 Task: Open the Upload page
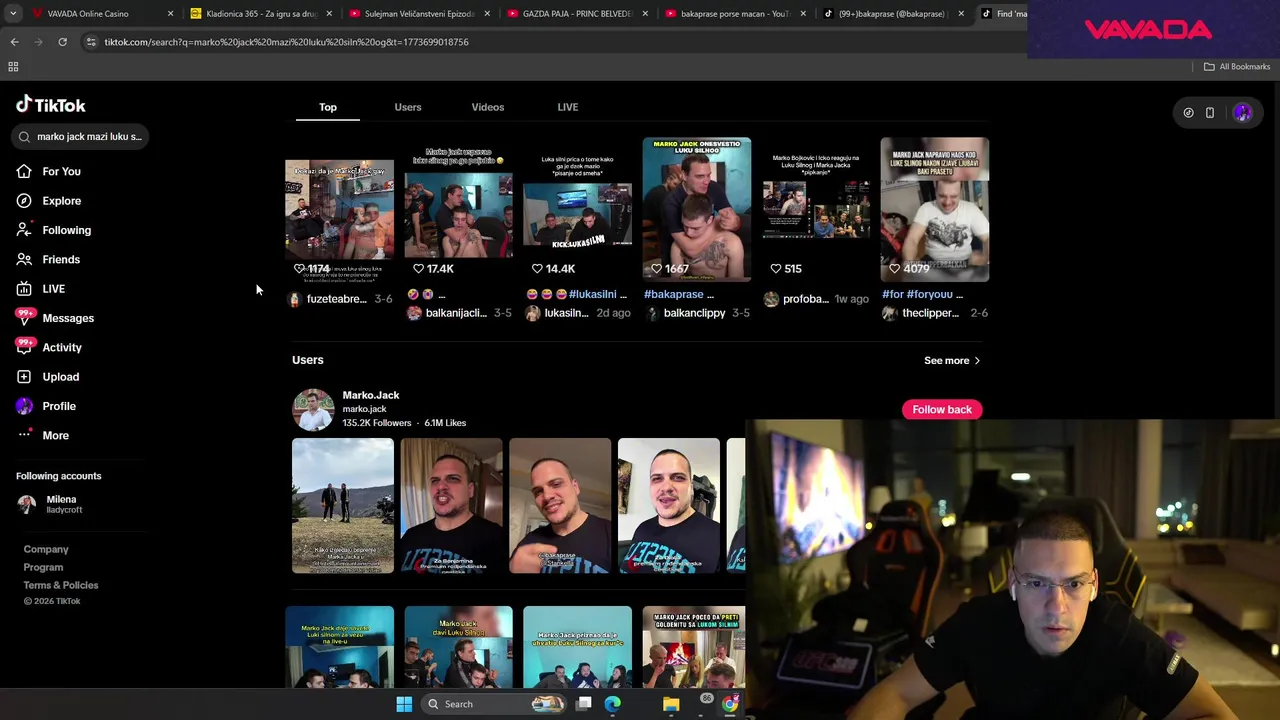point(60,377)
